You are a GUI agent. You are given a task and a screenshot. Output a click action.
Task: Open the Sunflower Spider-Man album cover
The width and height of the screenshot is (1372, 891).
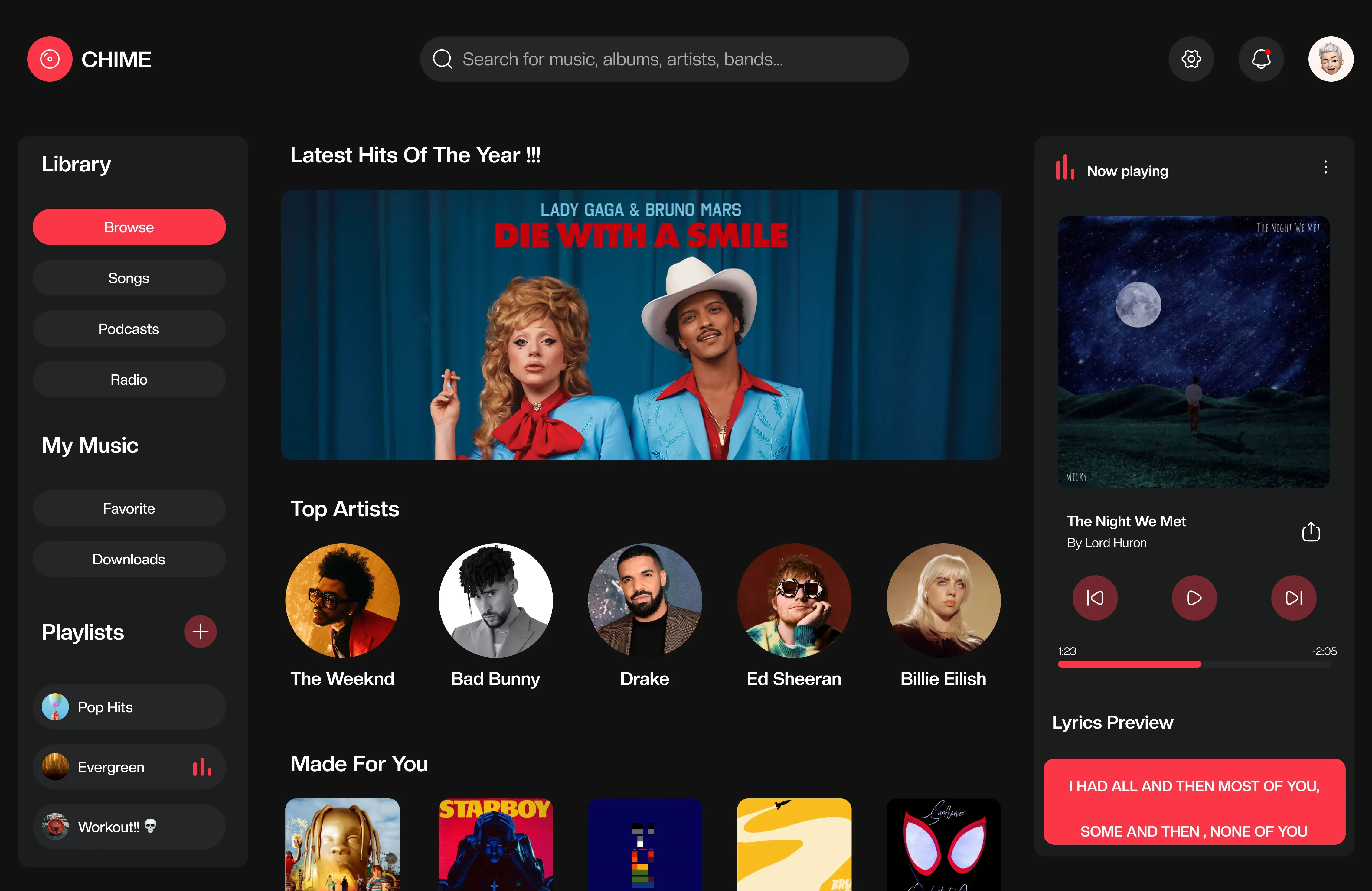(x=943, y=844)
